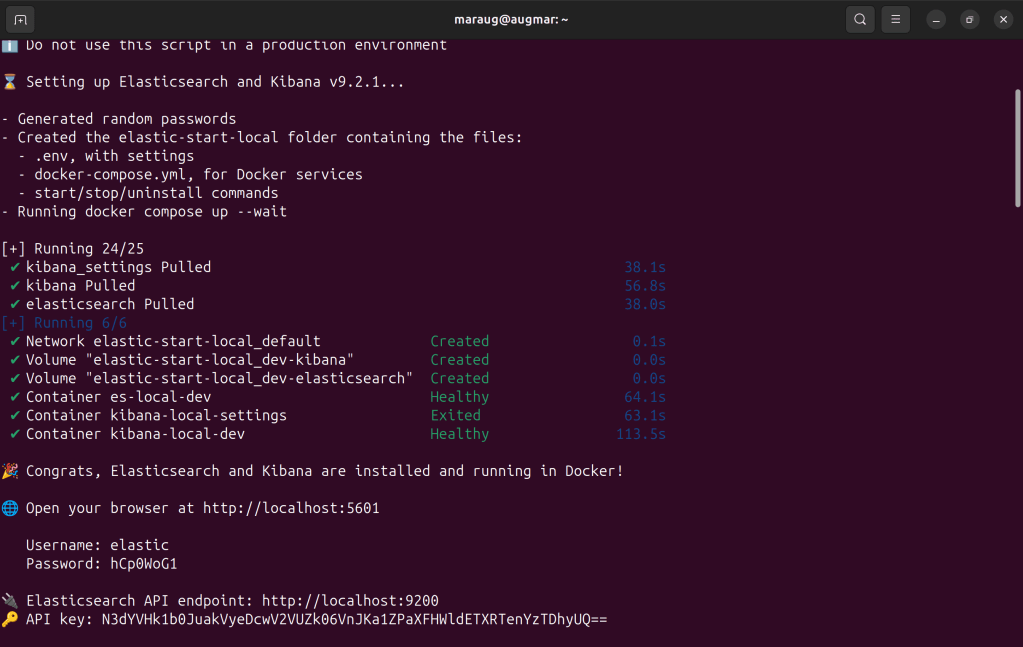Viewport: 1023px width, 647px height.
Task: Close the terminal window
Action: (x=1003, y=19)
